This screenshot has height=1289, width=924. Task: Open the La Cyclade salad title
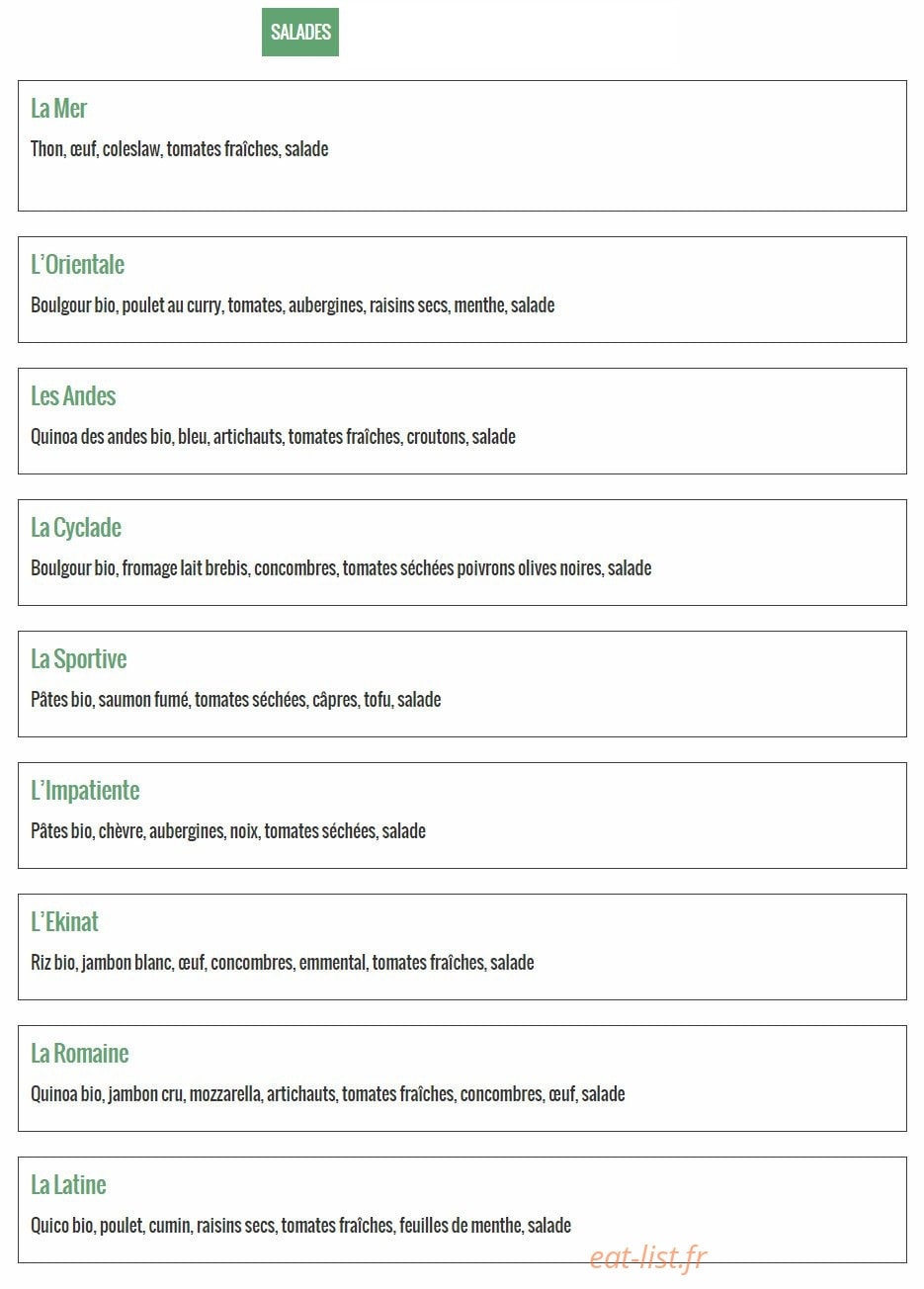(76, 528)
